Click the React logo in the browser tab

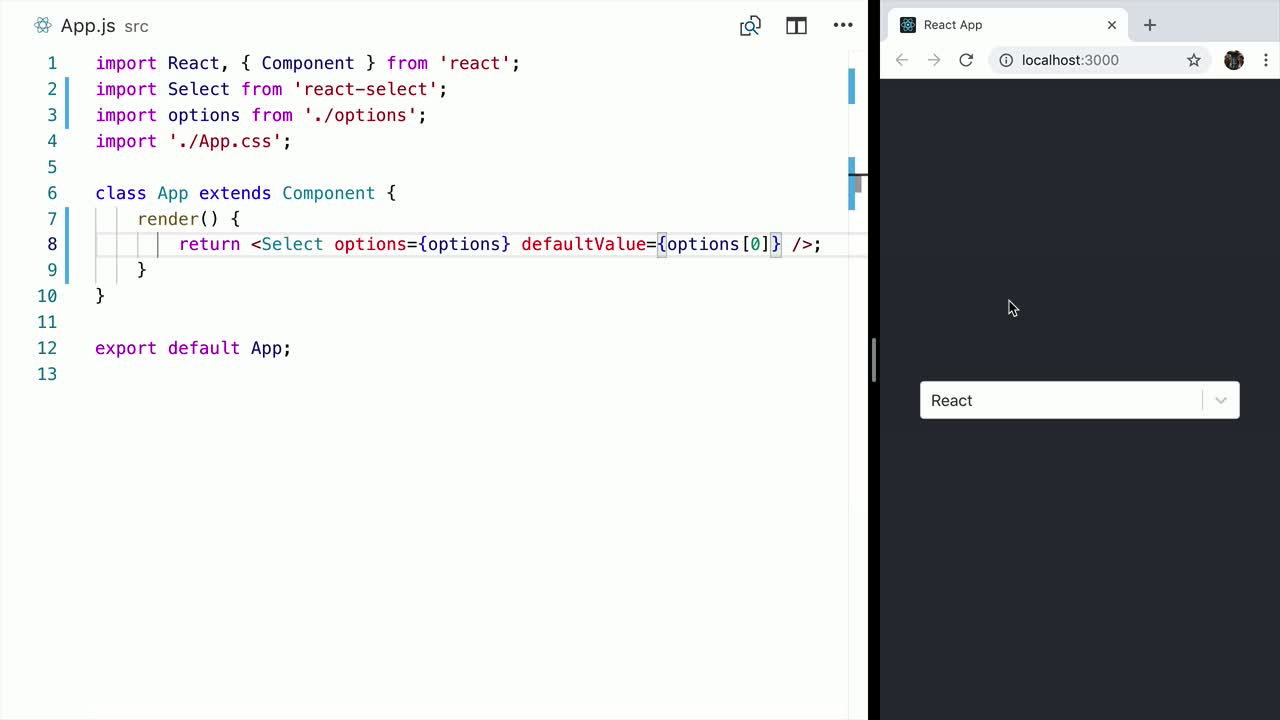click(907, 24)
